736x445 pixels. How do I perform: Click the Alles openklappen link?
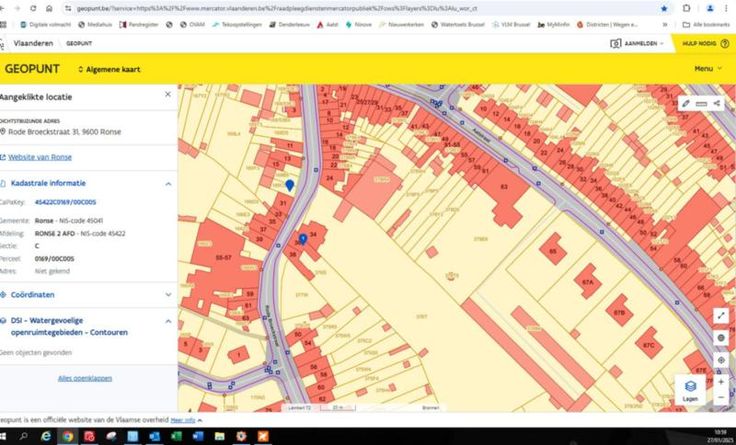(85, 378)
